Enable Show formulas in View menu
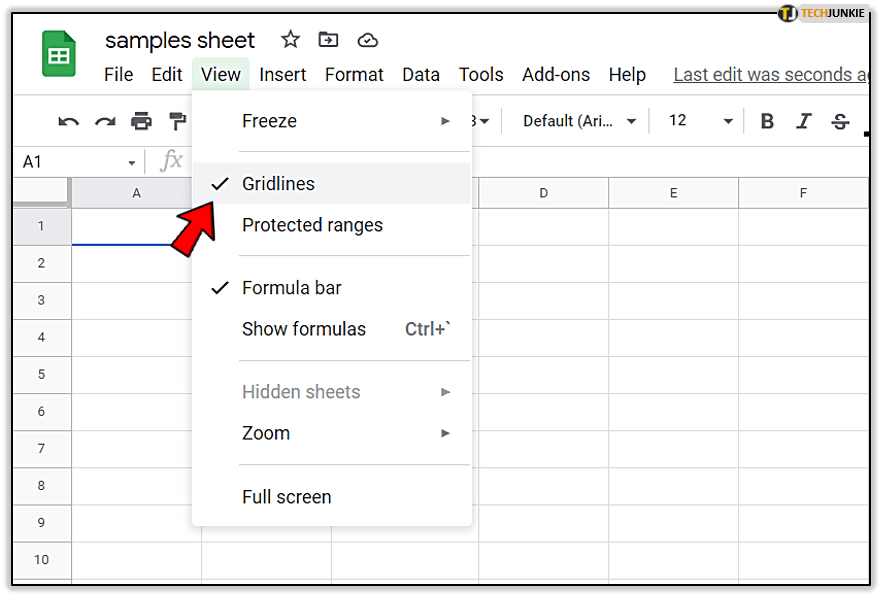The image size is (882, 597). [304, 329]
